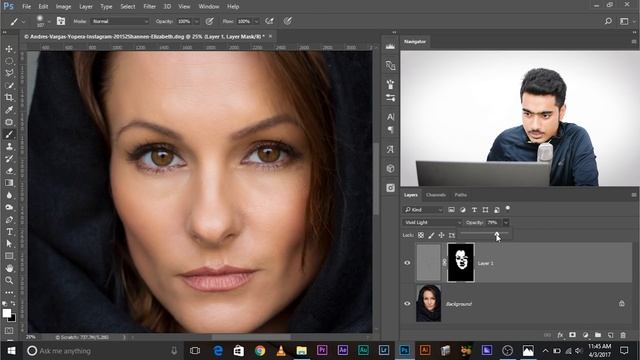Create a new group folder button
Screen dimensions: 640x360
(x=598, y=335)
